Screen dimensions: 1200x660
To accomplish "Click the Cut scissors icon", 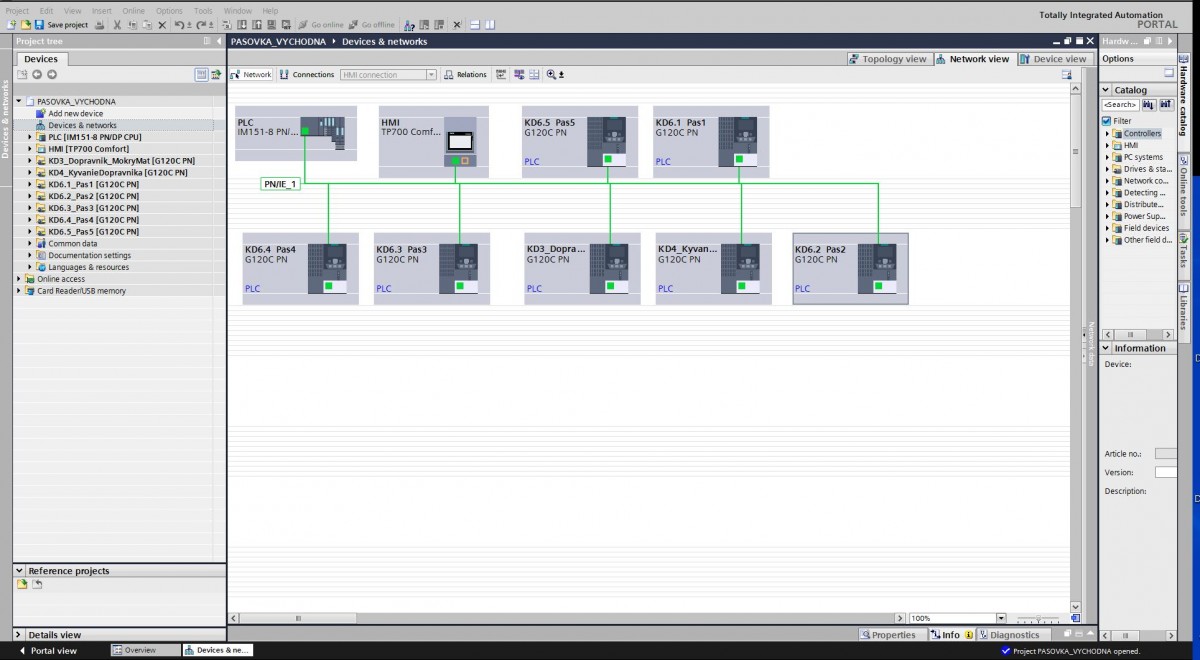I will [x=117, y=24].
